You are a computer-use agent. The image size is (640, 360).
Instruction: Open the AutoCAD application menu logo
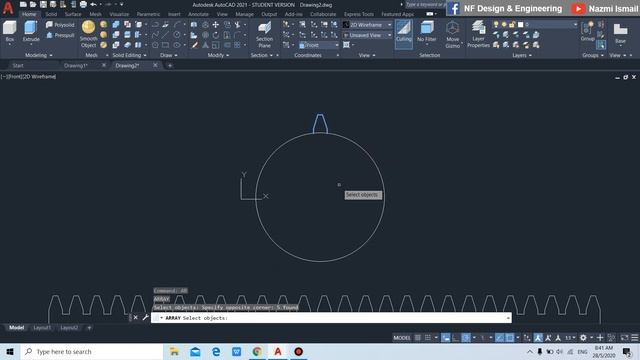pos(8,7)
